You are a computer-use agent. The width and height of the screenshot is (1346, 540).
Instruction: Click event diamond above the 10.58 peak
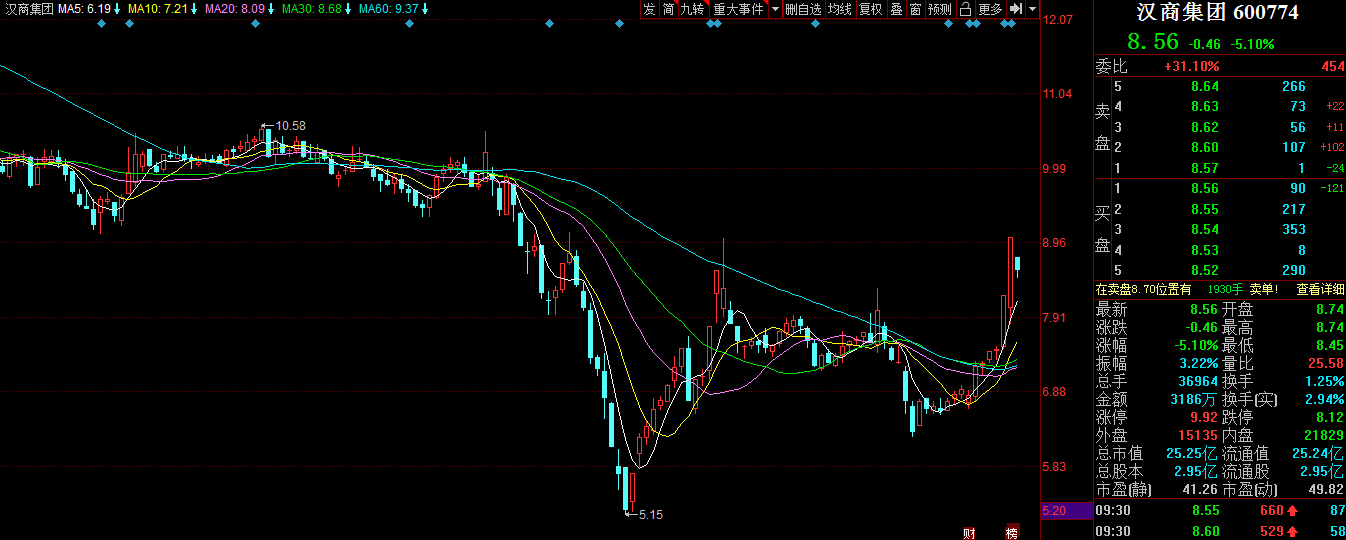[256, 23]
